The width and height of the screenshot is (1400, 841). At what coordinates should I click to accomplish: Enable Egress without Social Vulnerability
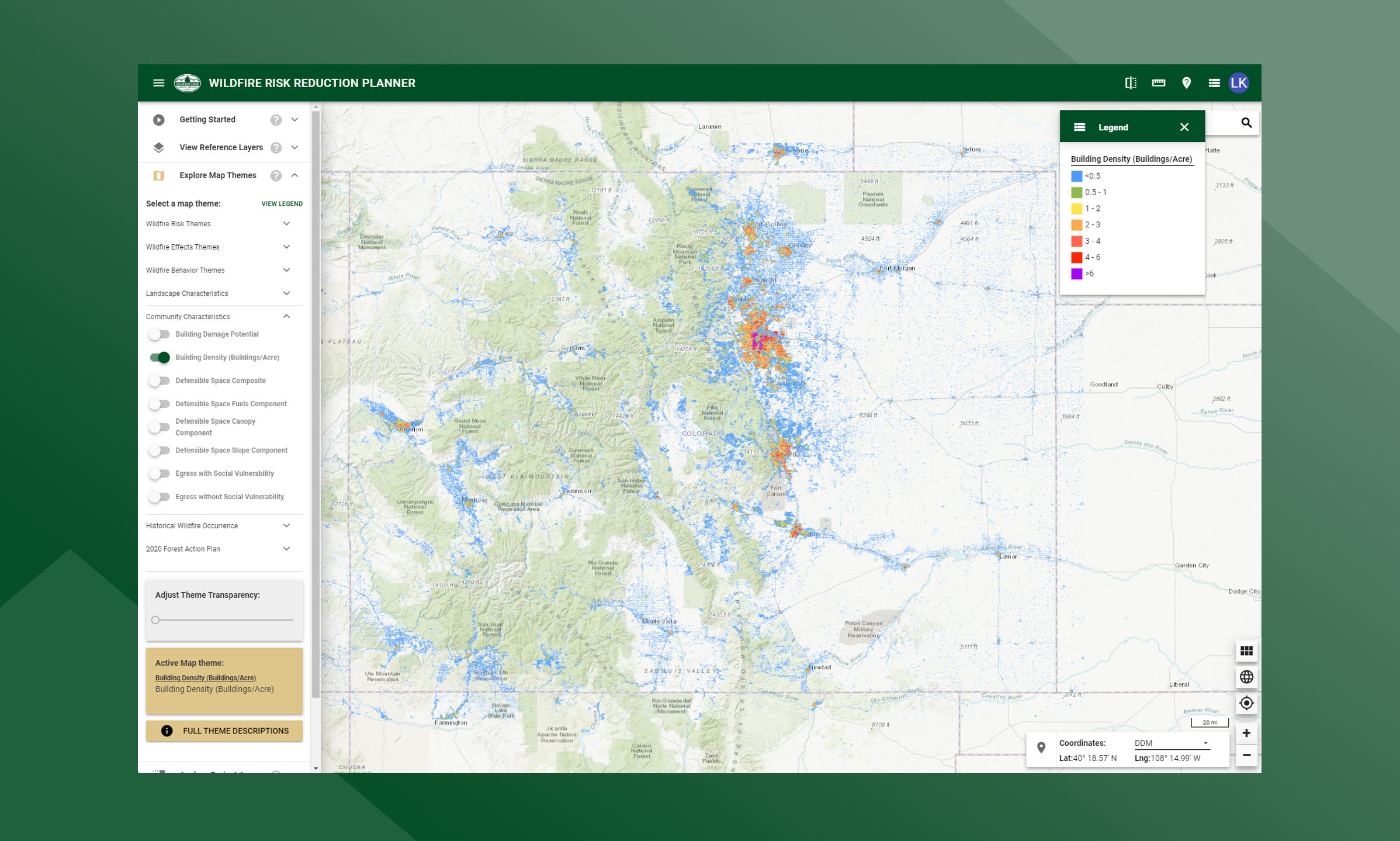click(x=159, y=497)
